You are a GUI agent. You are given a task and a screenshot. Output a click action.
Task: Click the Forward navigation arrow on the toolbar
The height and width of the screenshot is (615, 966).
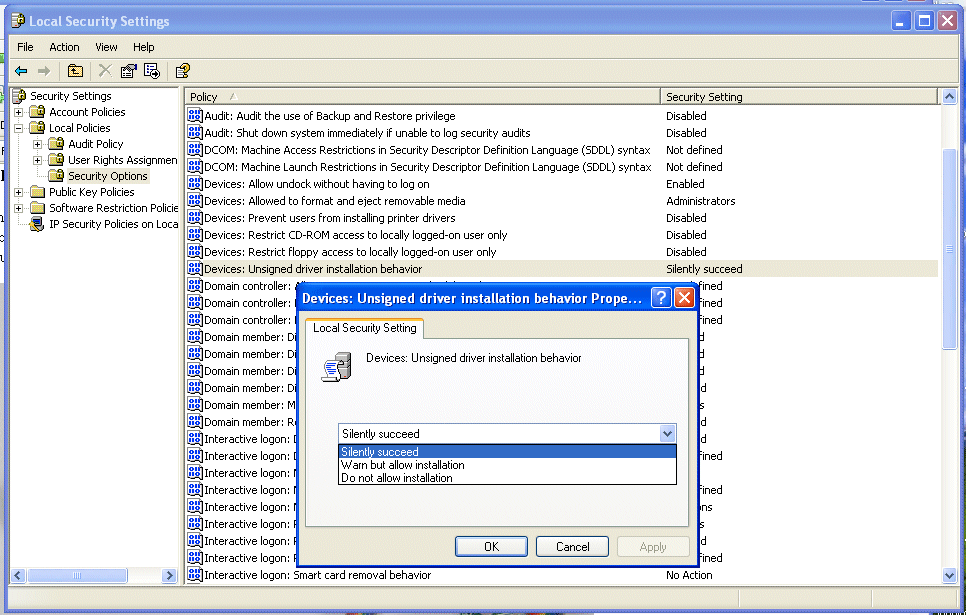(x=44, y=70)
